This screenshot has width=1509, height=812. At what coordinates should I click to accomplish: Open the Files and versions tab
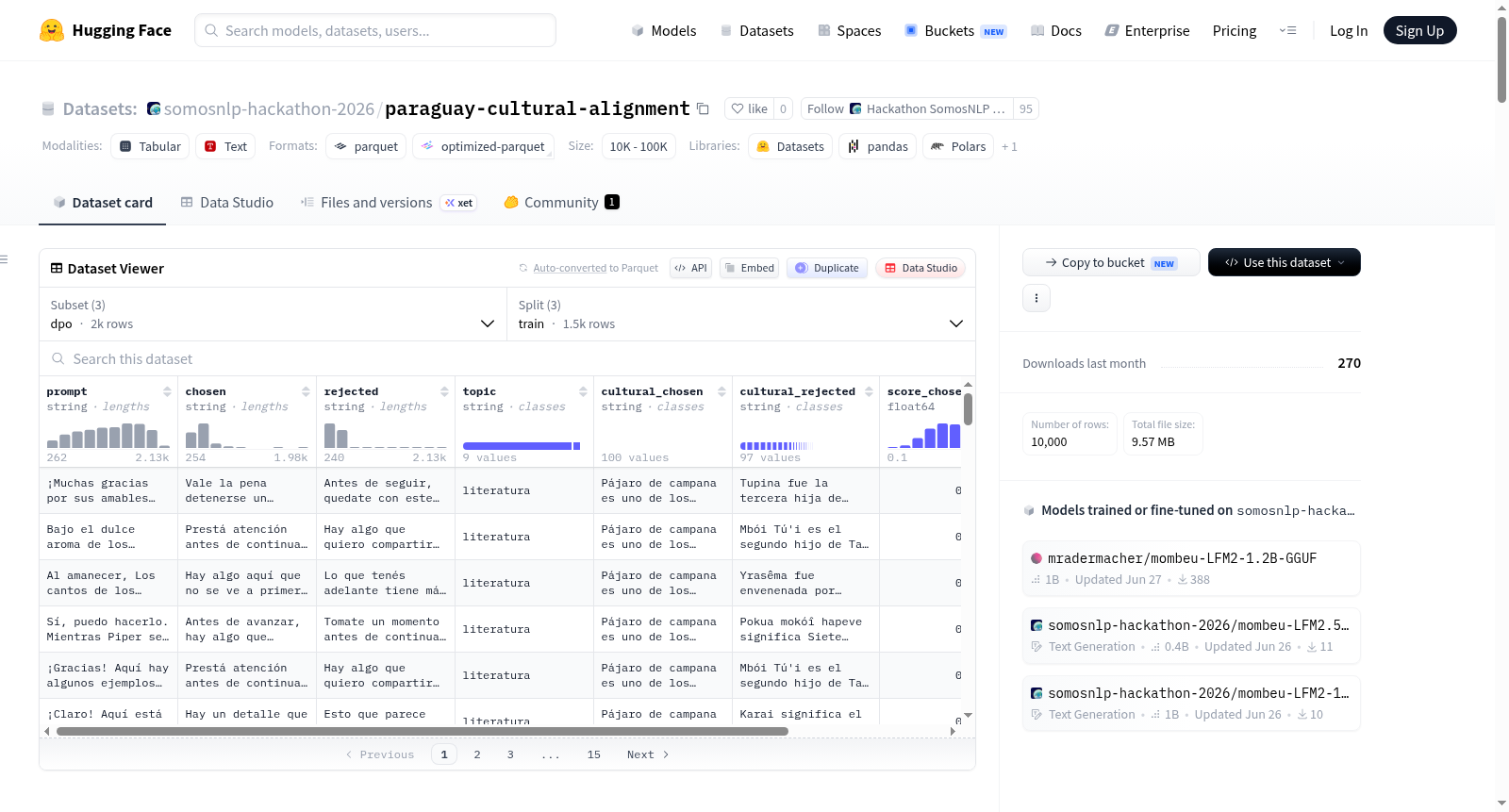pyautogui.click(x=388, y=203)
